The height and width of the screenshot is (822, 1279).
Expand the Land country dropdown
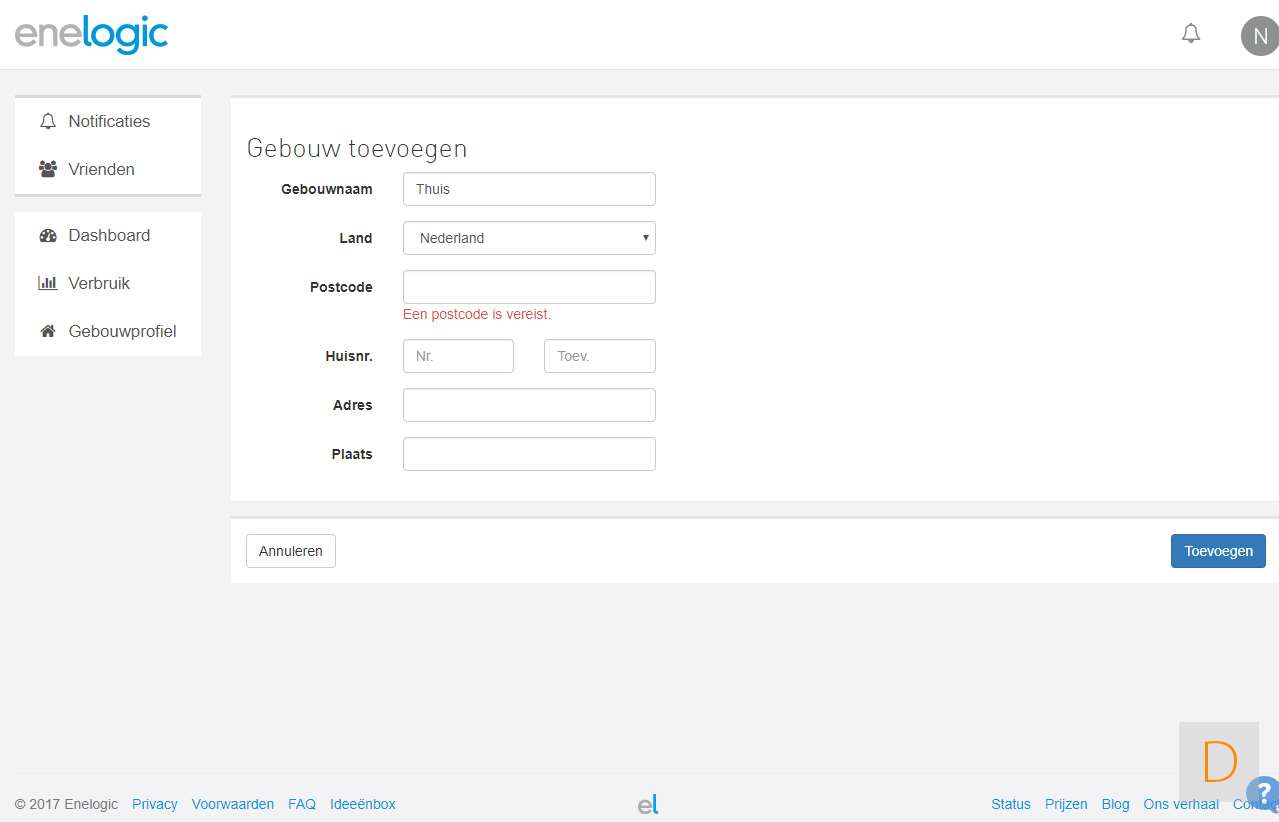click(529, 238)
